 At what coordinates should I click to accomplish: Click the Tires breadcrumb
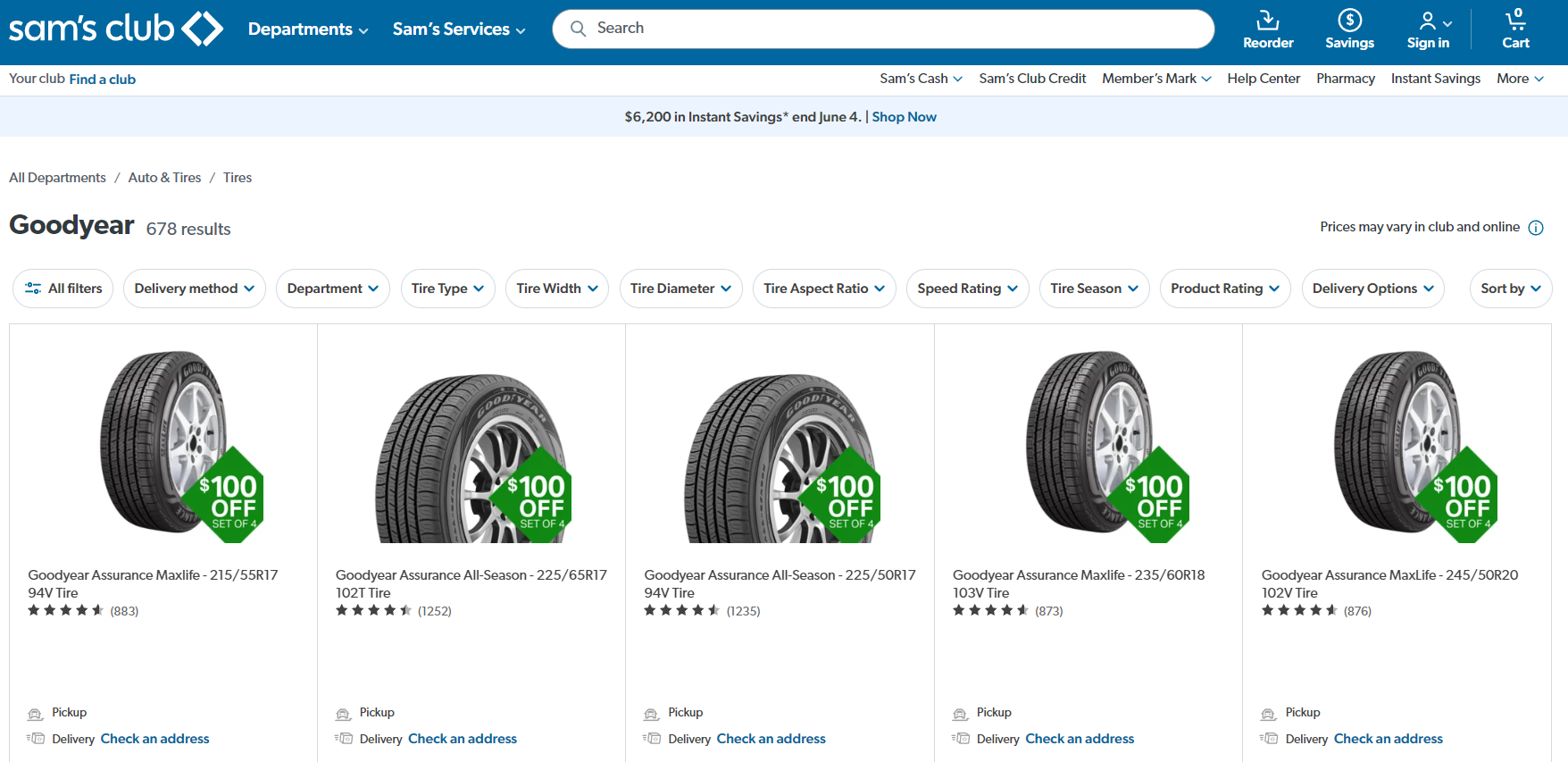click(x=238, y=178)
